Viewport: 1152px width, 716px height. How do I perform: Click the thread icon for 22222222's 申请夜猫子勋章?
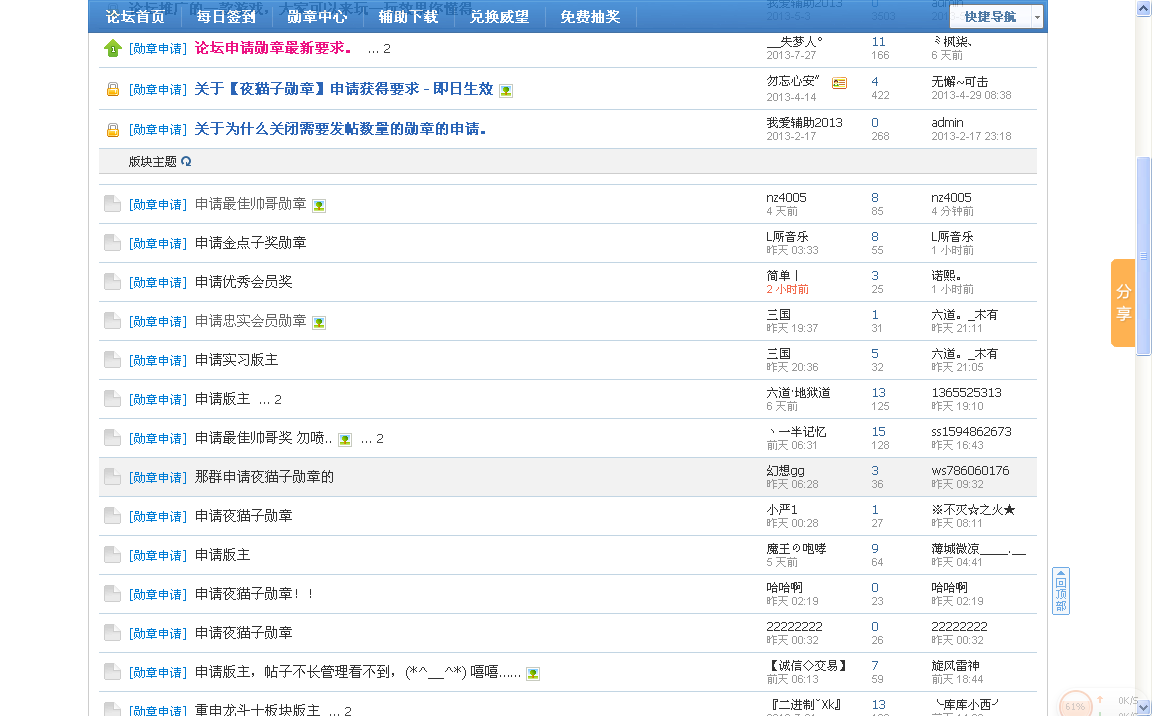coord(112,632)
